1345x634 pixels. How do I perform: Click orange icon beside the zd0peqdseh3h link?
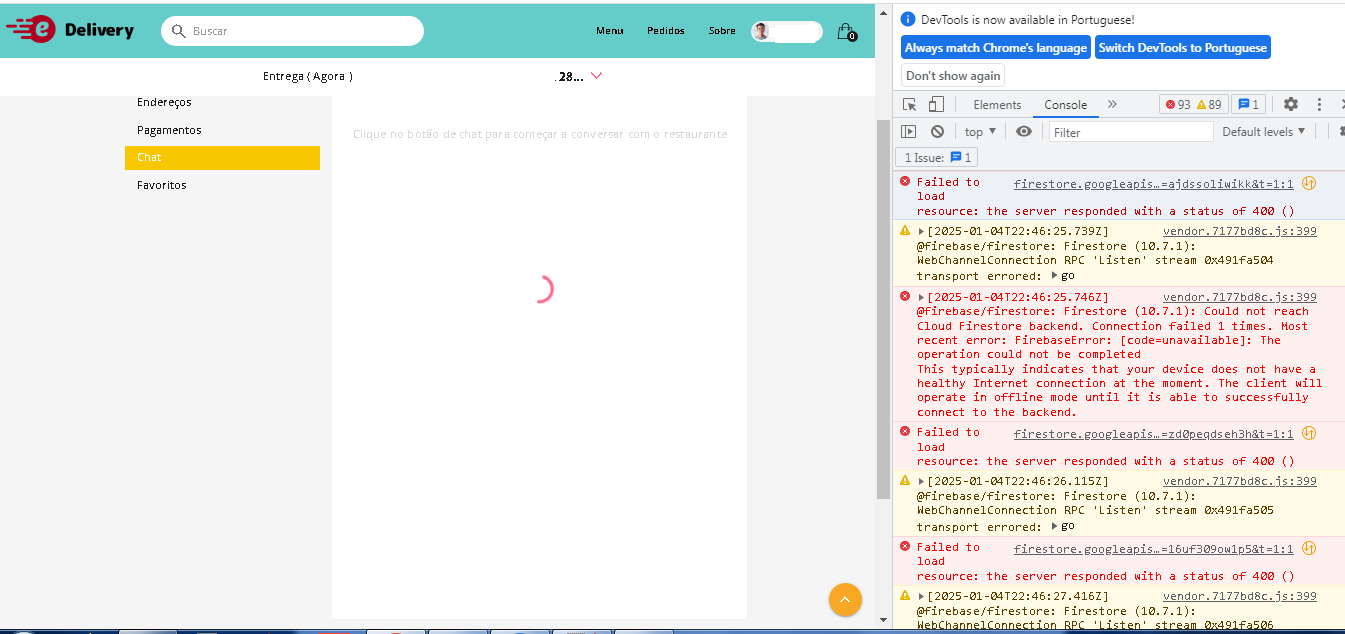(1308, 433)
